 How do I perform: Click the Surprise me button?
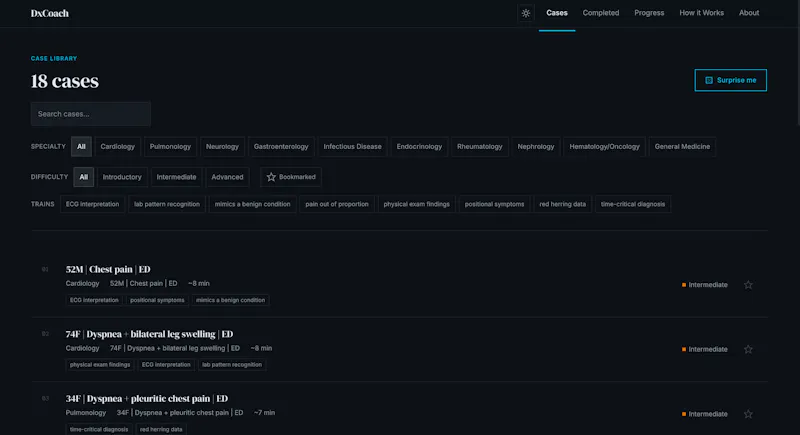click(730, 80)
